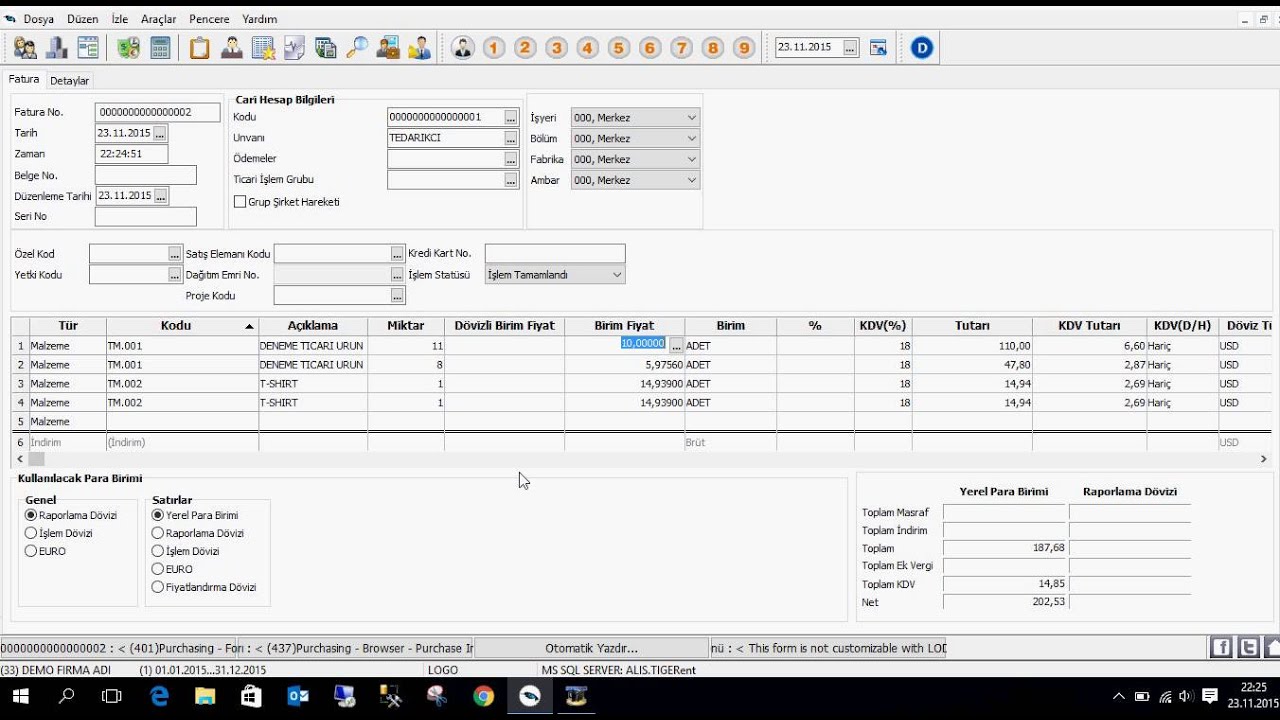The image size is (1280, 720).
Task: Click the Satış Elemanı Kodu lookup button
Action: (397, 254)
